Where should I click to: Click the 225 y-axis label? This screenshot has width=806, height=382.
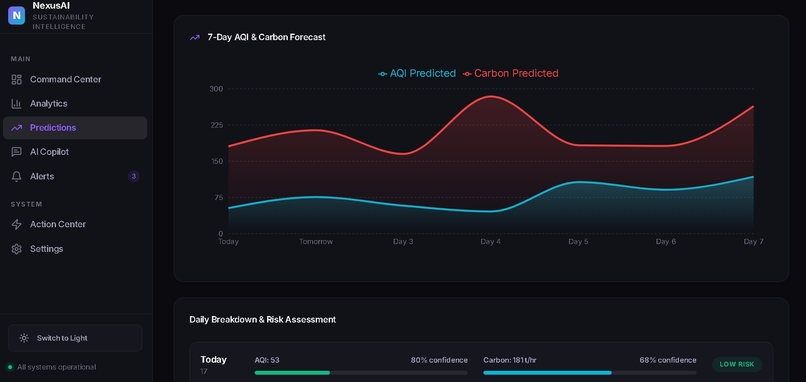pos(216,125)
